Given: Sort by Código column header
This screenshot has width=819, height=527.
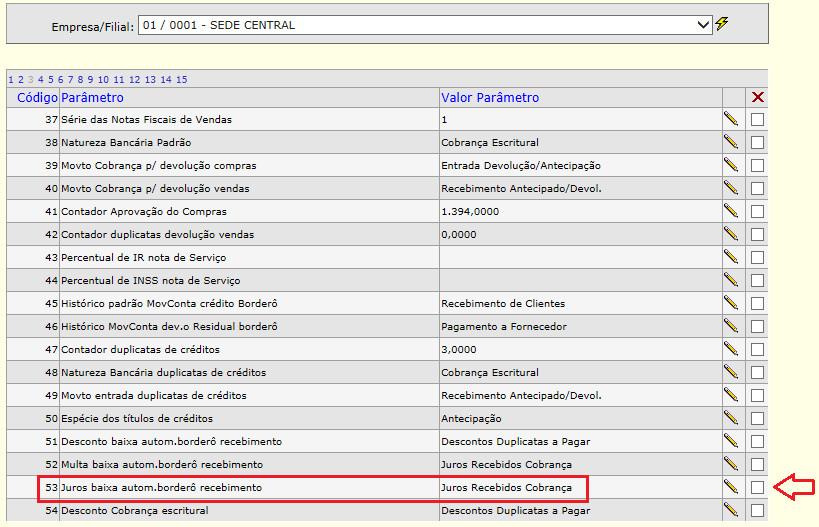Looking at the screenshot, I should point(37,98).
